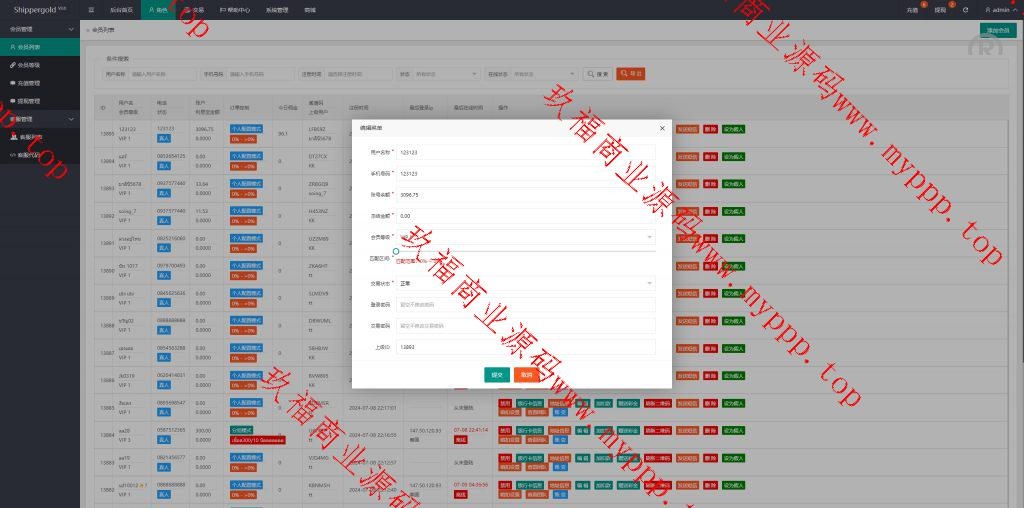
Task: Click the orange 导出 export button
Action: (630, 74)
